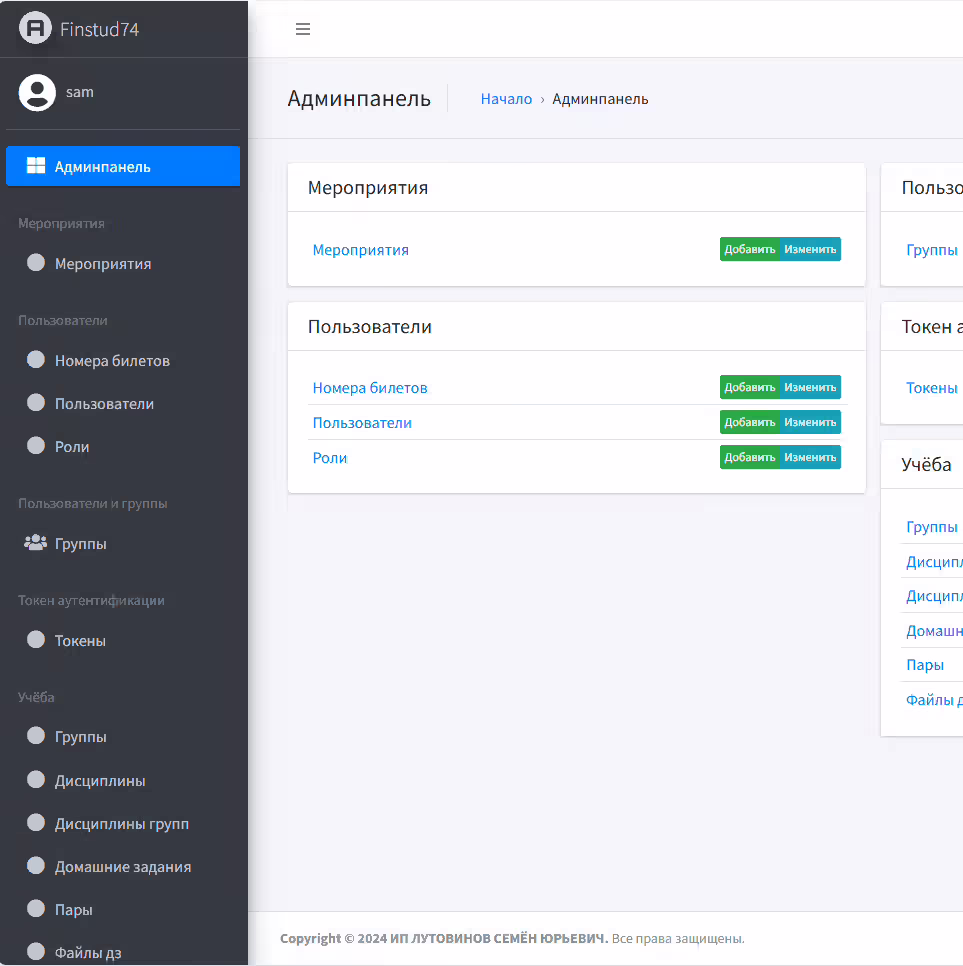This screenshot has width=963, height=966.
Task: Click the people icon beside Группы
Action: [35, 543]
